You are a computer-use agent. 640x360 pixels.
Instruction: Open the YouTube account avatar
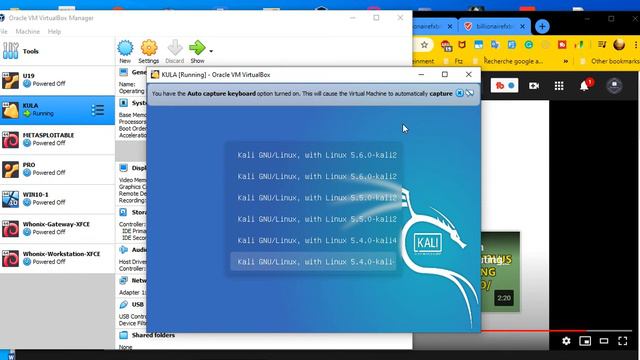[614, 86]
